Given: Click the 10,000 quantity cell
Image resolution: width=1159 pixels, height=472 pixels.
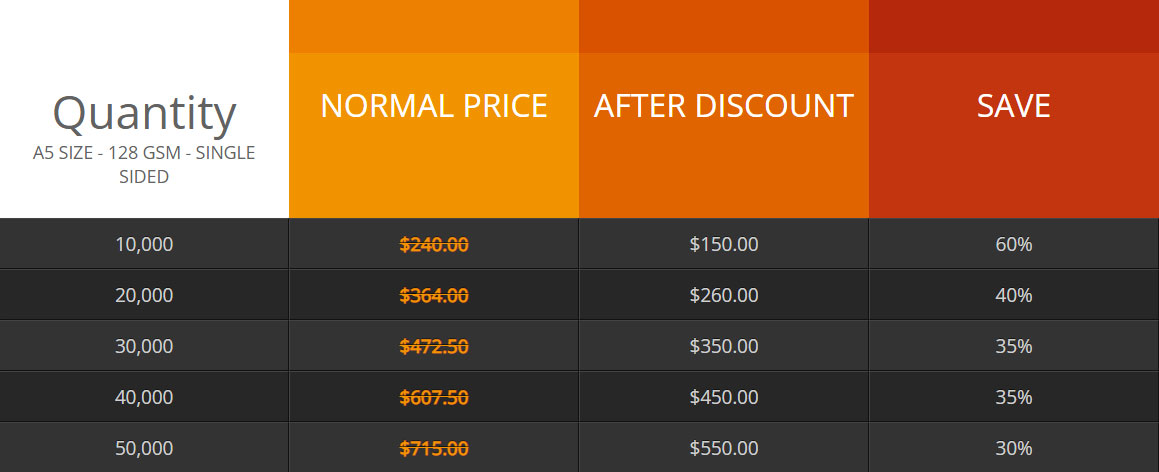Looking at the screenshot, I should [x=144, y=244].
